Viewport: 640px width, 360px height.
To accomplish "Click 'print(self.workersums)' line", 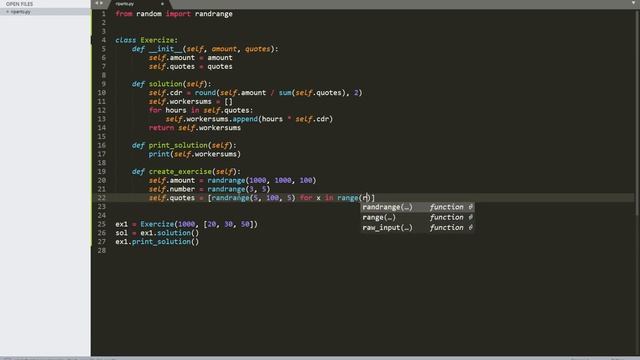I will point(195,154).
